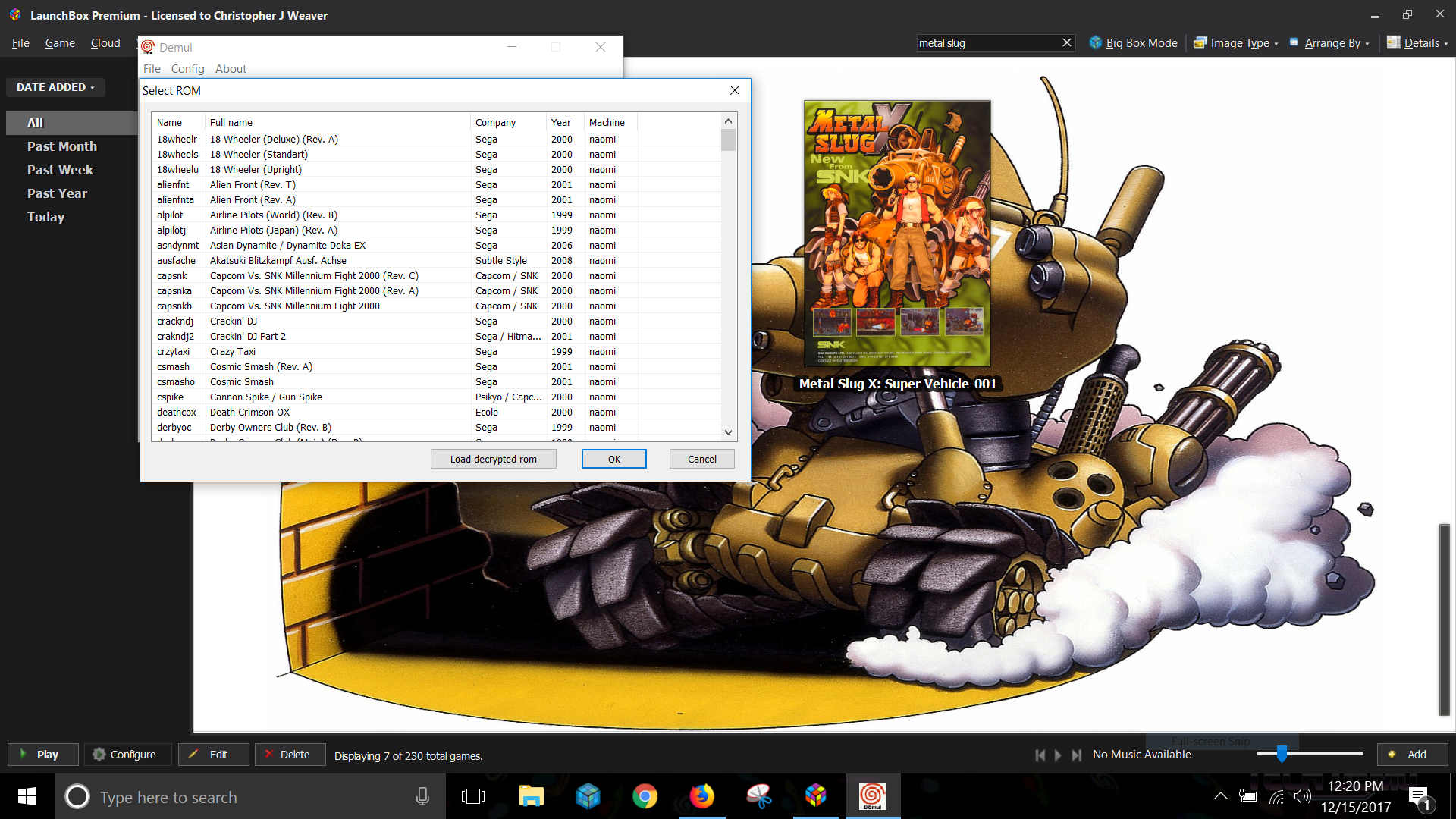The height and width of the screenshot is (819, 1456).
Task: Open Snipping Tool from taskbar
Action: pyautogui.click(x=758, y=796)
